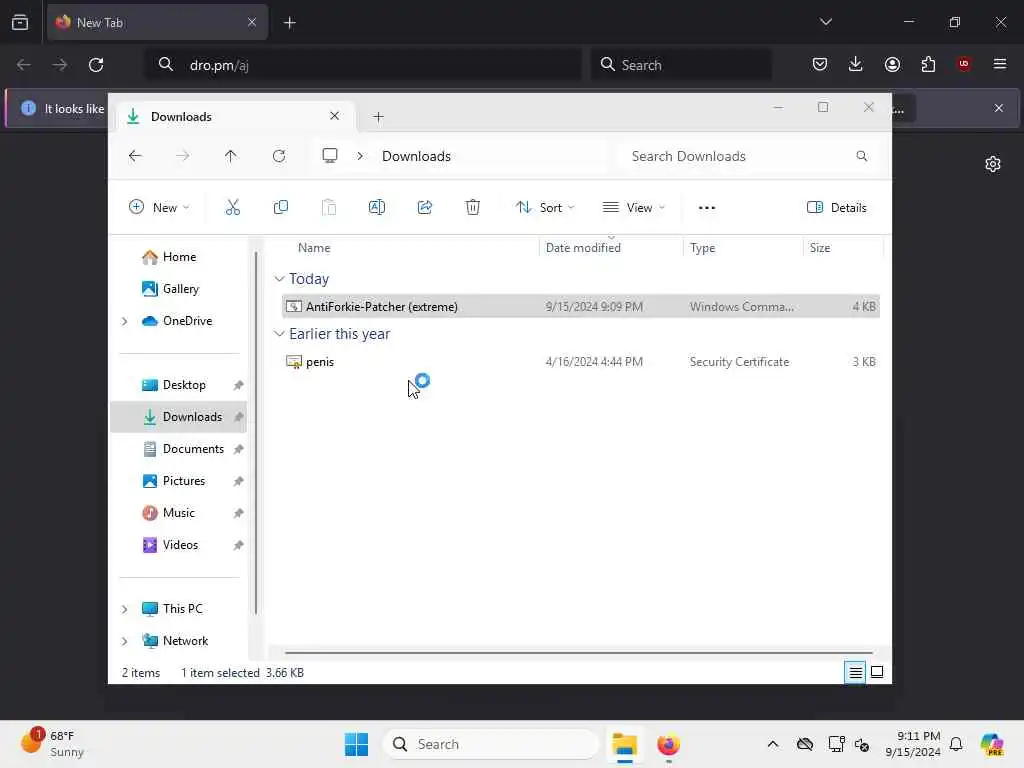Screen dimensions: 1024x768
Task: Open the View layout dropdown
Action: [633, 208]
